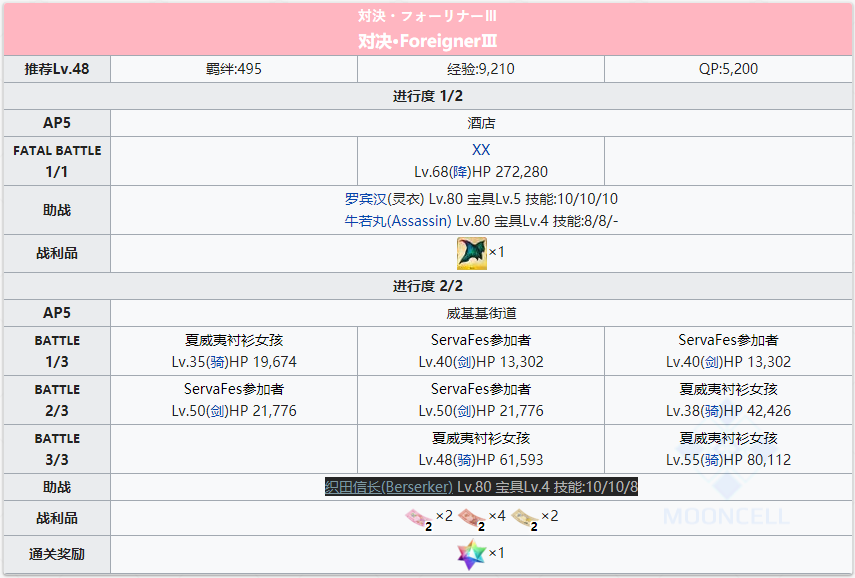Screen dimensions: 855x578
Task: Click the 通关奖励 row label
Action: pyautogui.click(x=57, y=555)
